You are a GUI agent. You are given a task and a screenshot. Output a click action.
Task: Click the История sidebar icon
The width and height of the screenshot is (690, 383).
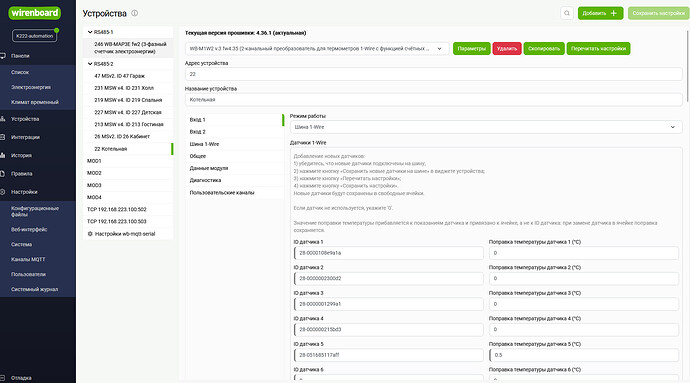3,155
